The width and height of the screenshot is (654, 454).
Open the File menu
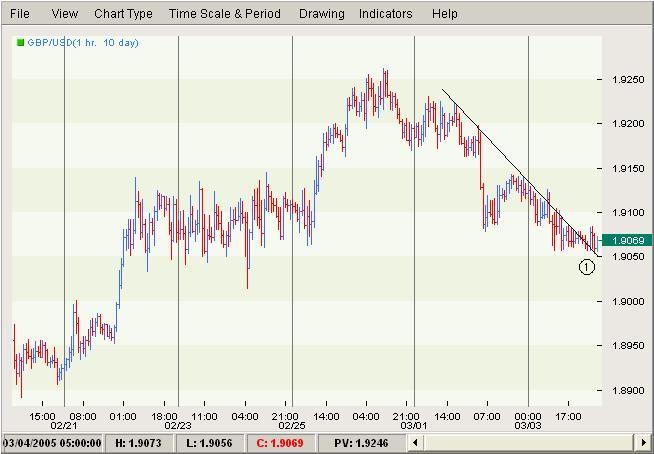[x=20, y=14]
